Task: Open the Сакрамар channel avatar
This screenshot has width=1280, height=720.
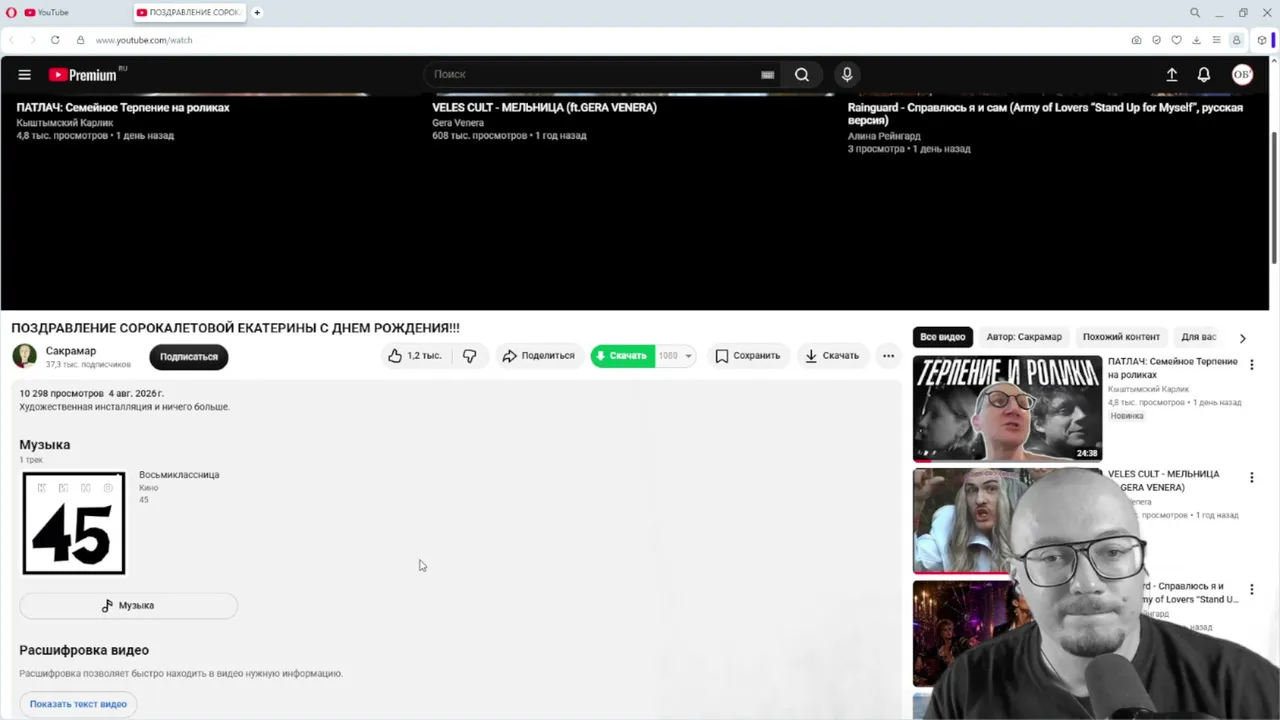Action: 25,356
